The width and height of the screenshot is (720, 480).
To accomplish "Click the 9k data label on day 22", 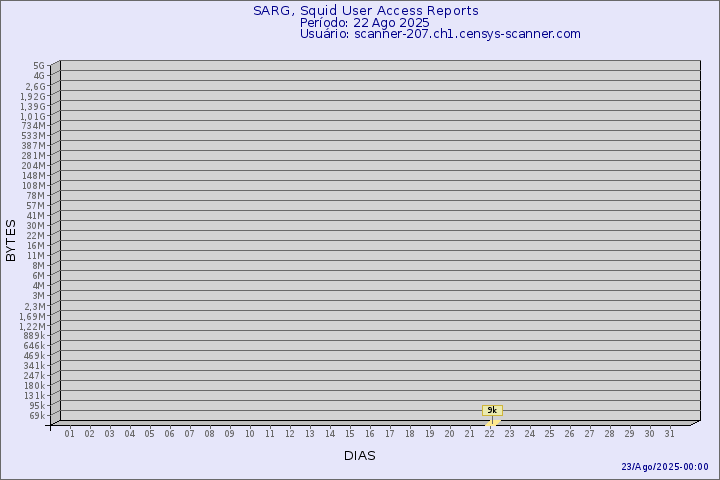I will (492, 410).
